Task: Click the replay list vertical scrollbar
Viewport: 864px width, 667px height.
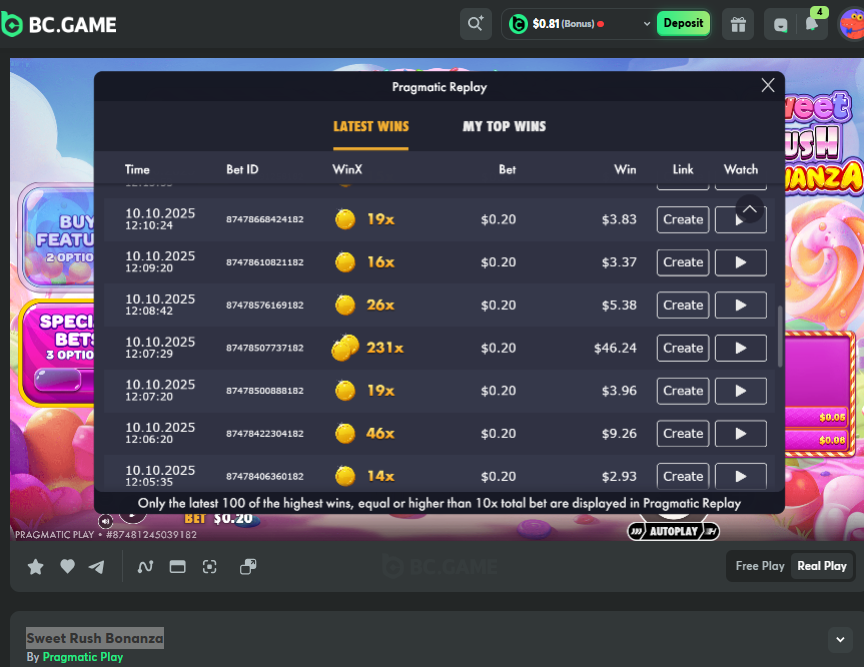Action: [780, 335]
